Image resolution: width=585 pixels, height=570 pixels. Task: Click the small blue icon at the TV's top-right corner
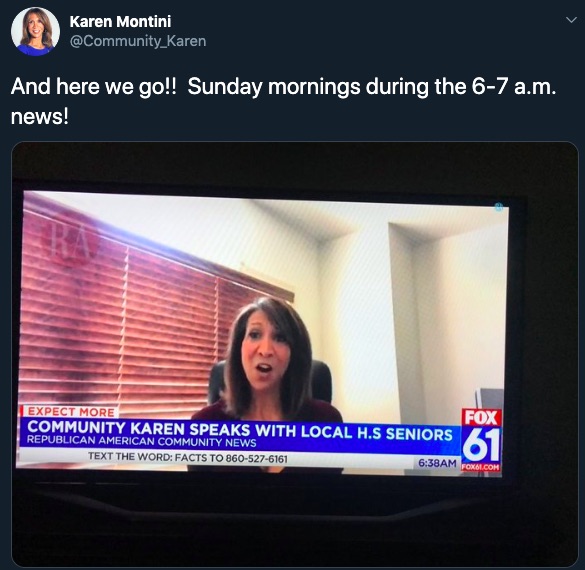pos(499,207)
